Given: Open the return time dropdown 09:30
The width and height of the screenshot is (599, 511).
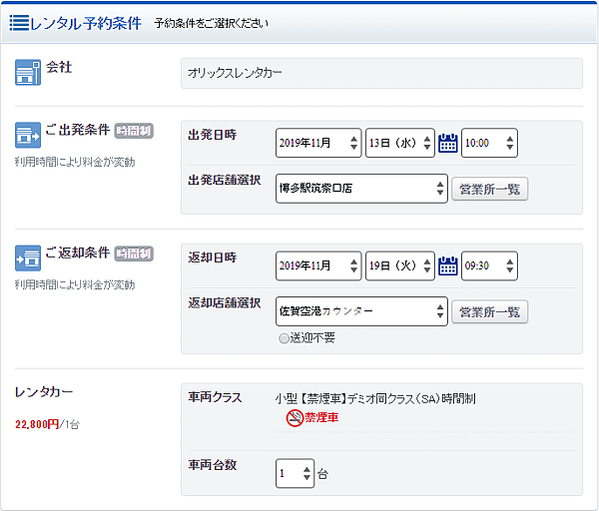Looking at the screenshot, I should coord(489,266).
